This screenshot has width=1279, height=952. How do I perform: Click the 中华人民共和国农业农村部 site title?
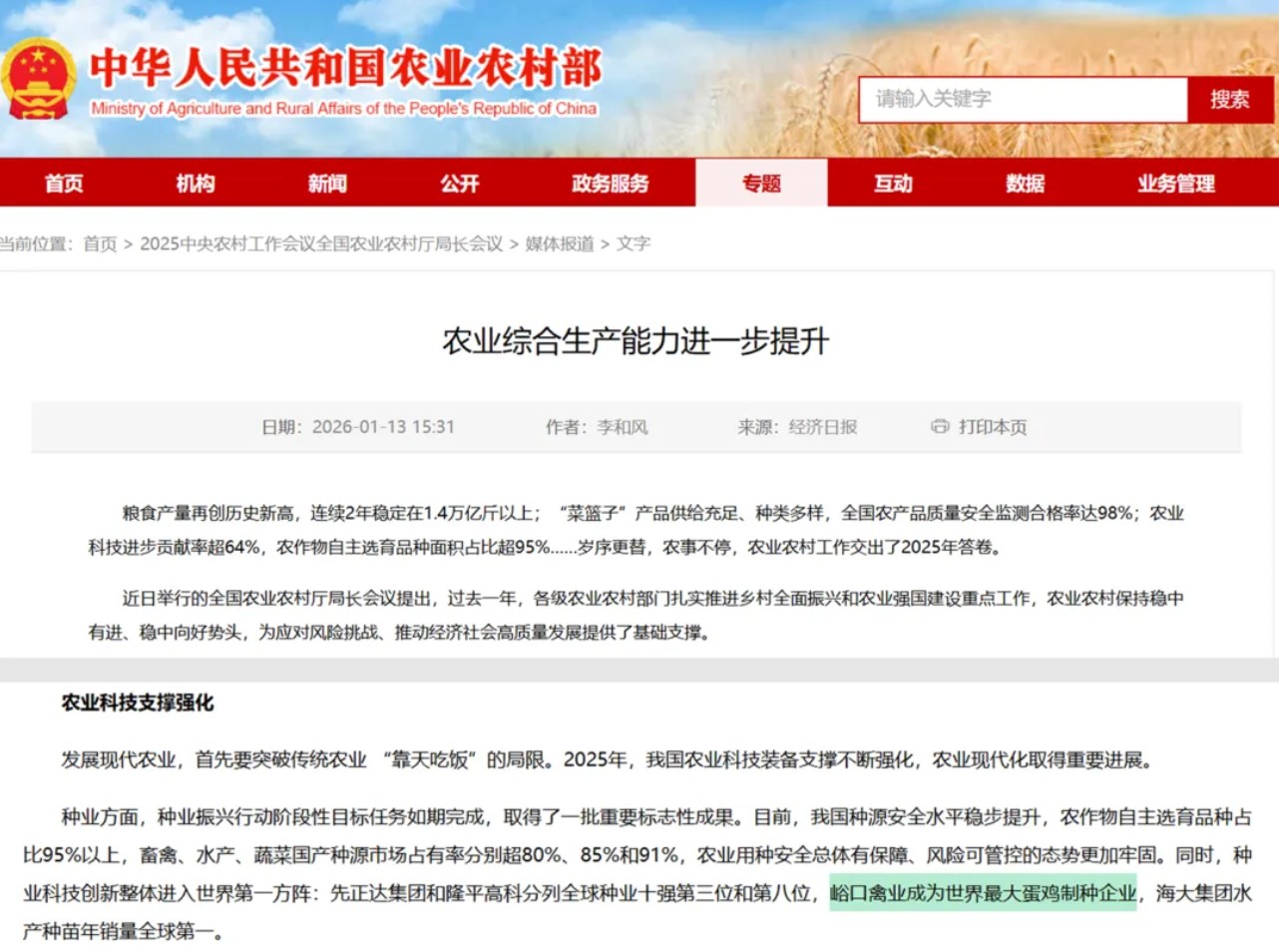345,70
